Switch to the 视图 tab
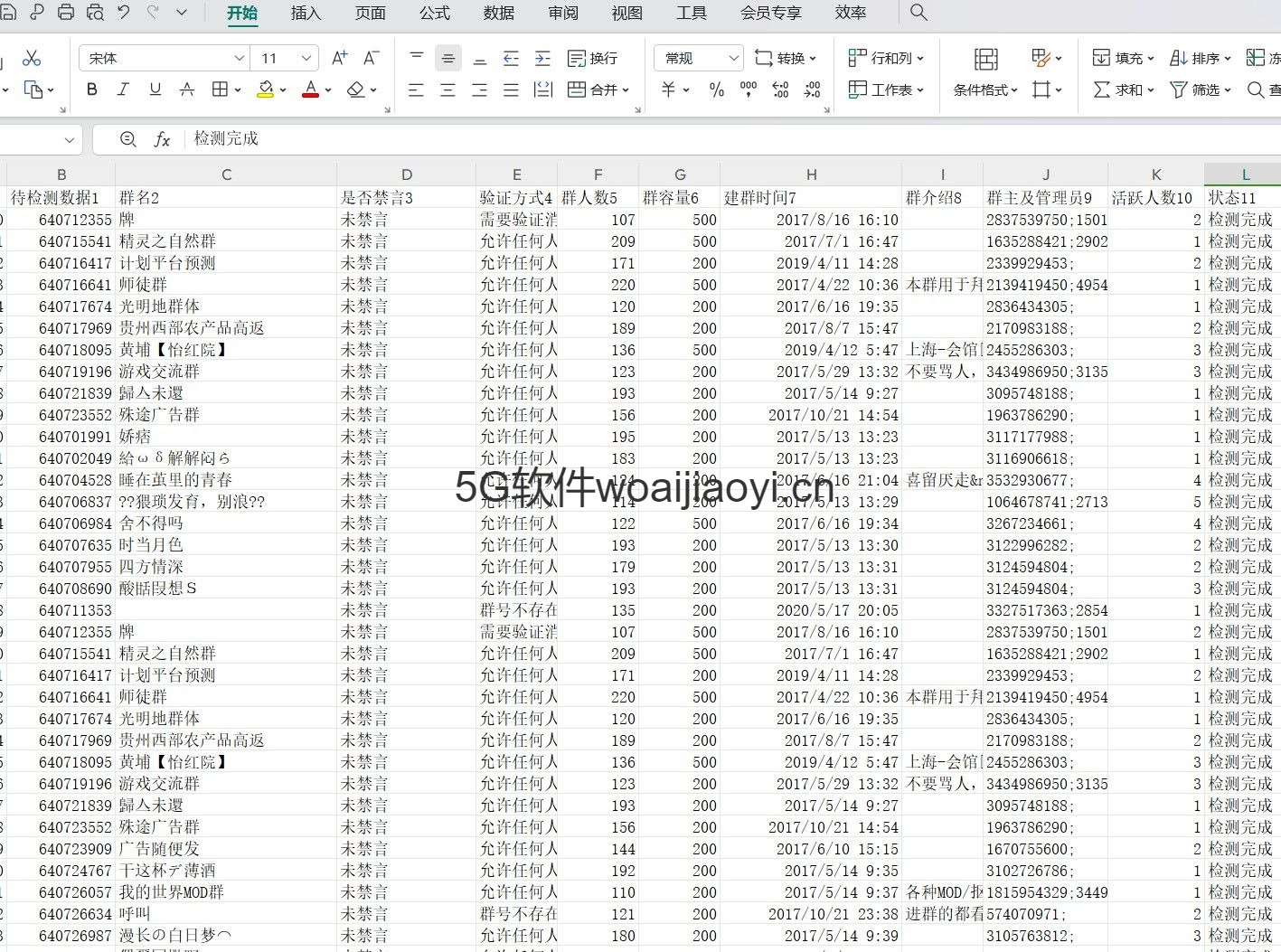Image resolution: width=1281 pixels, height=952 pixels. click(627, 13)
